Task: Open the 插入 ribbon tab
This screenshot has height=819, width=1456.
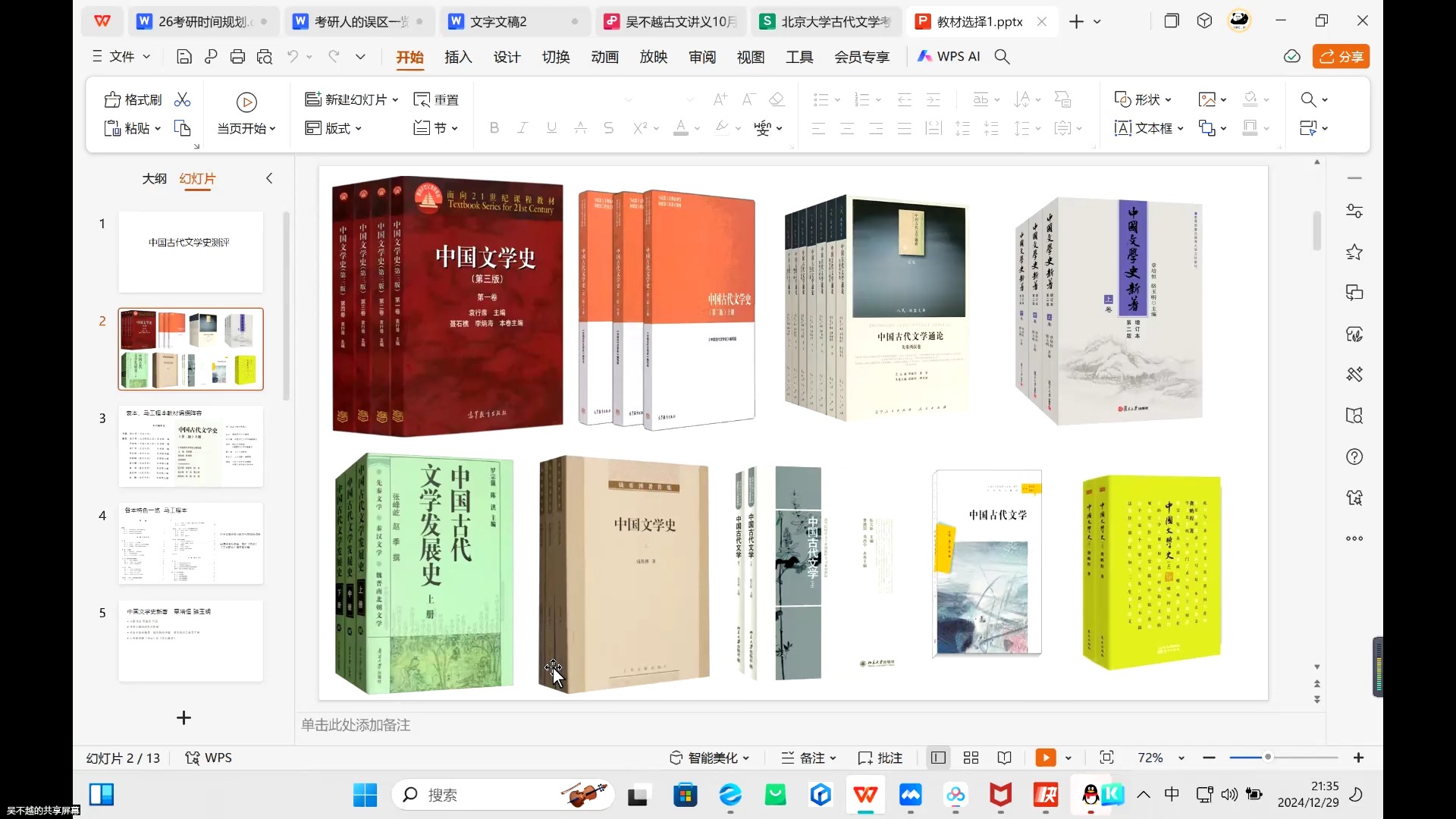Action: 458,57
